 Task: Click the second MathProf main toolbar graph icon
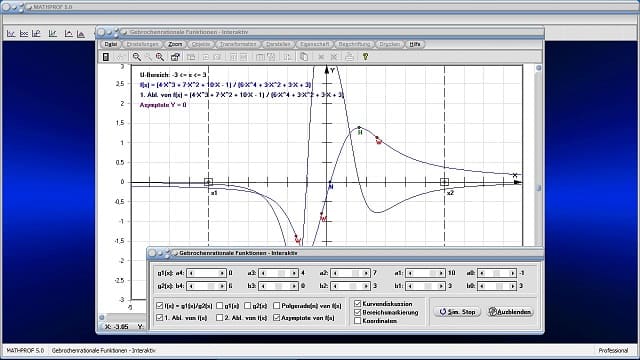(24, 34)
